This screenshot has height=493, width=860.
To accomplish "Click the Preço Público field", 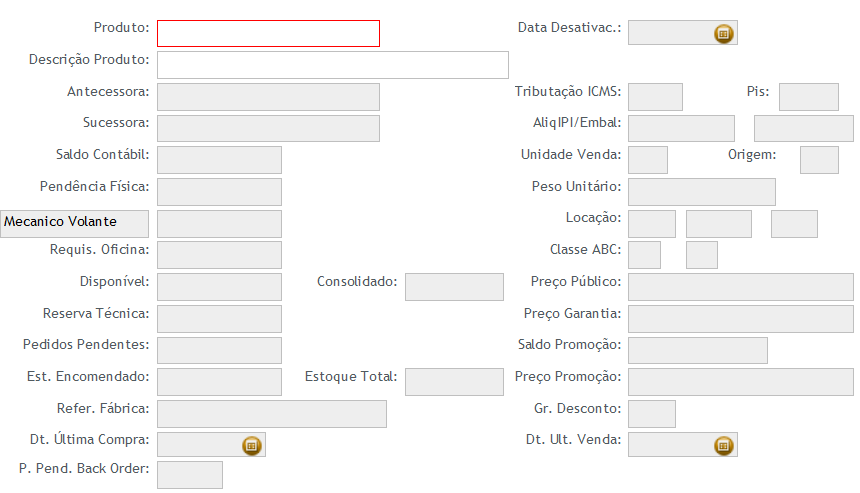I will pyautogui.click(x=741, y=287).
